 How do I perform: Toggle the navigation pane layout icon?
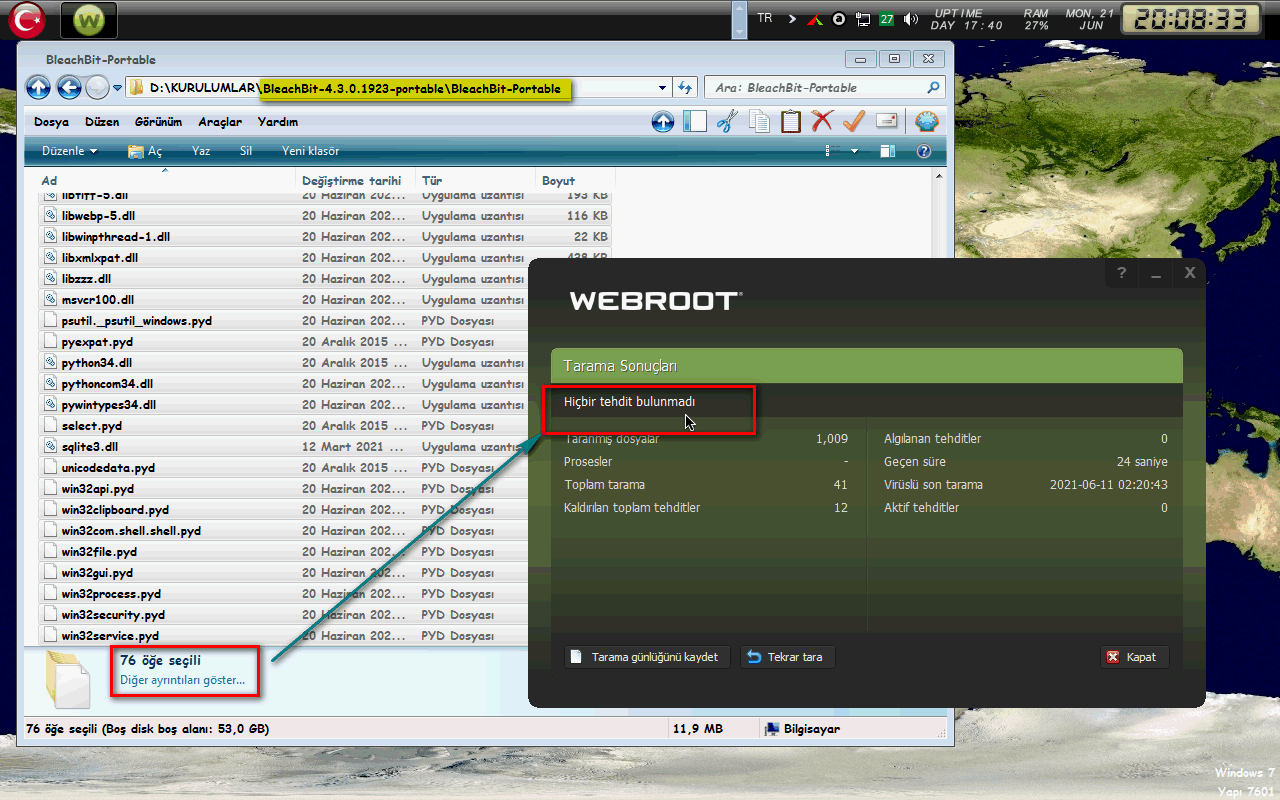[x=695, y=122]
